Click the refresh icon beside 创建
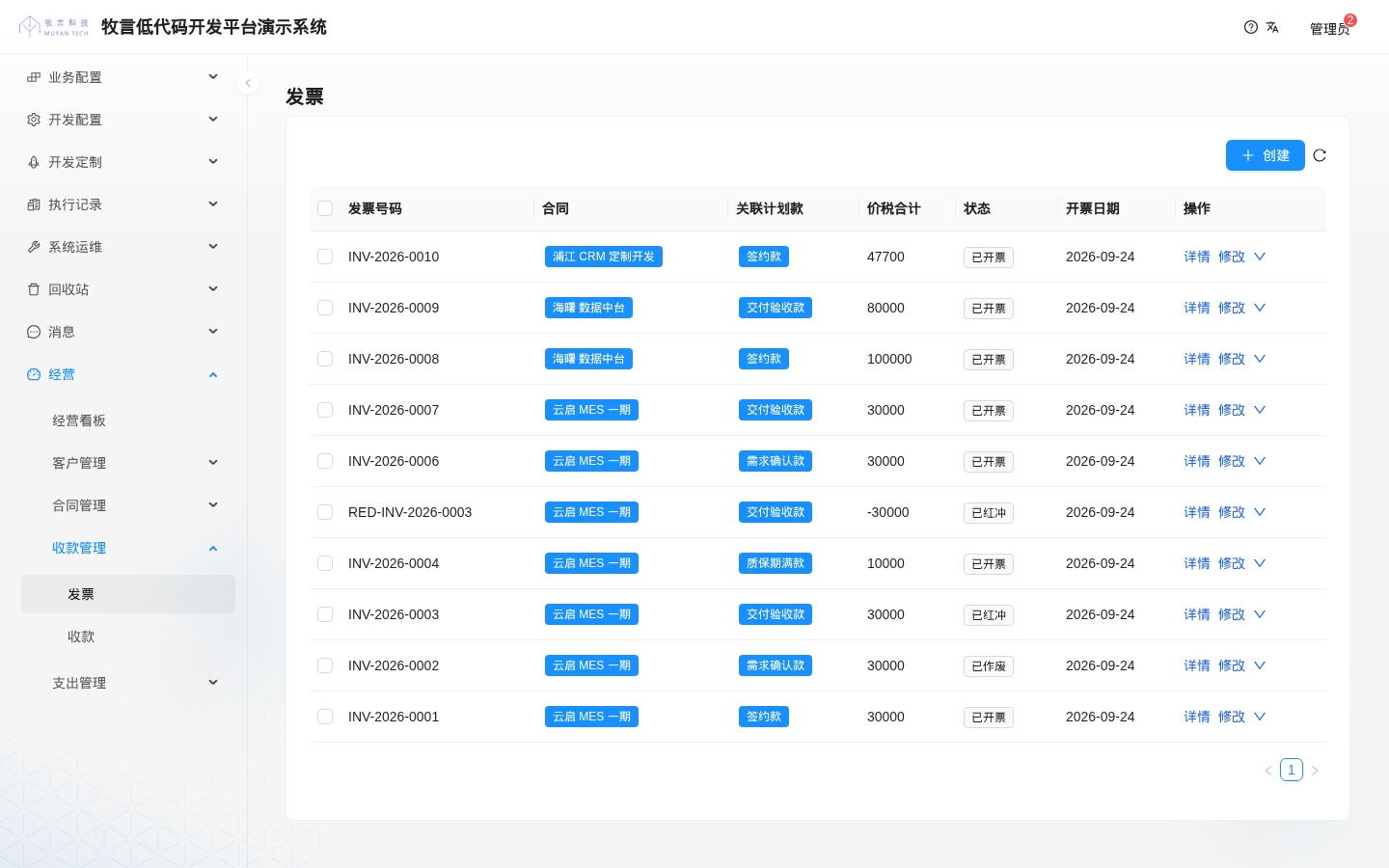Viewport: 1389px width, 868px height. point(1320,155)
